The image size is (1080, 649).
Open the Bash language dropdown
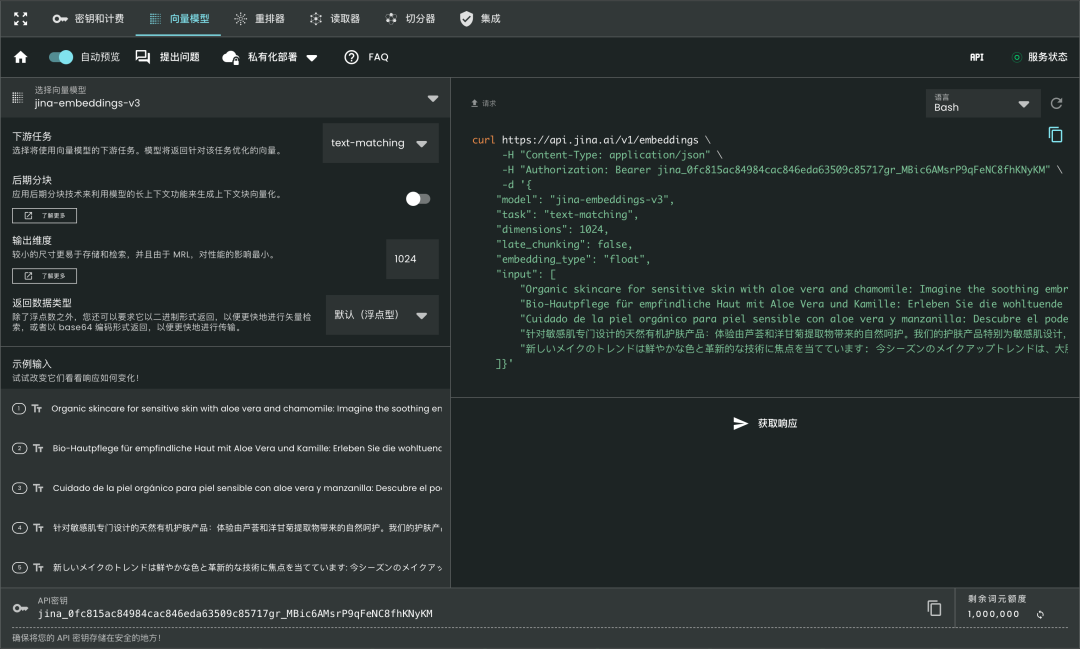point(982,103)
